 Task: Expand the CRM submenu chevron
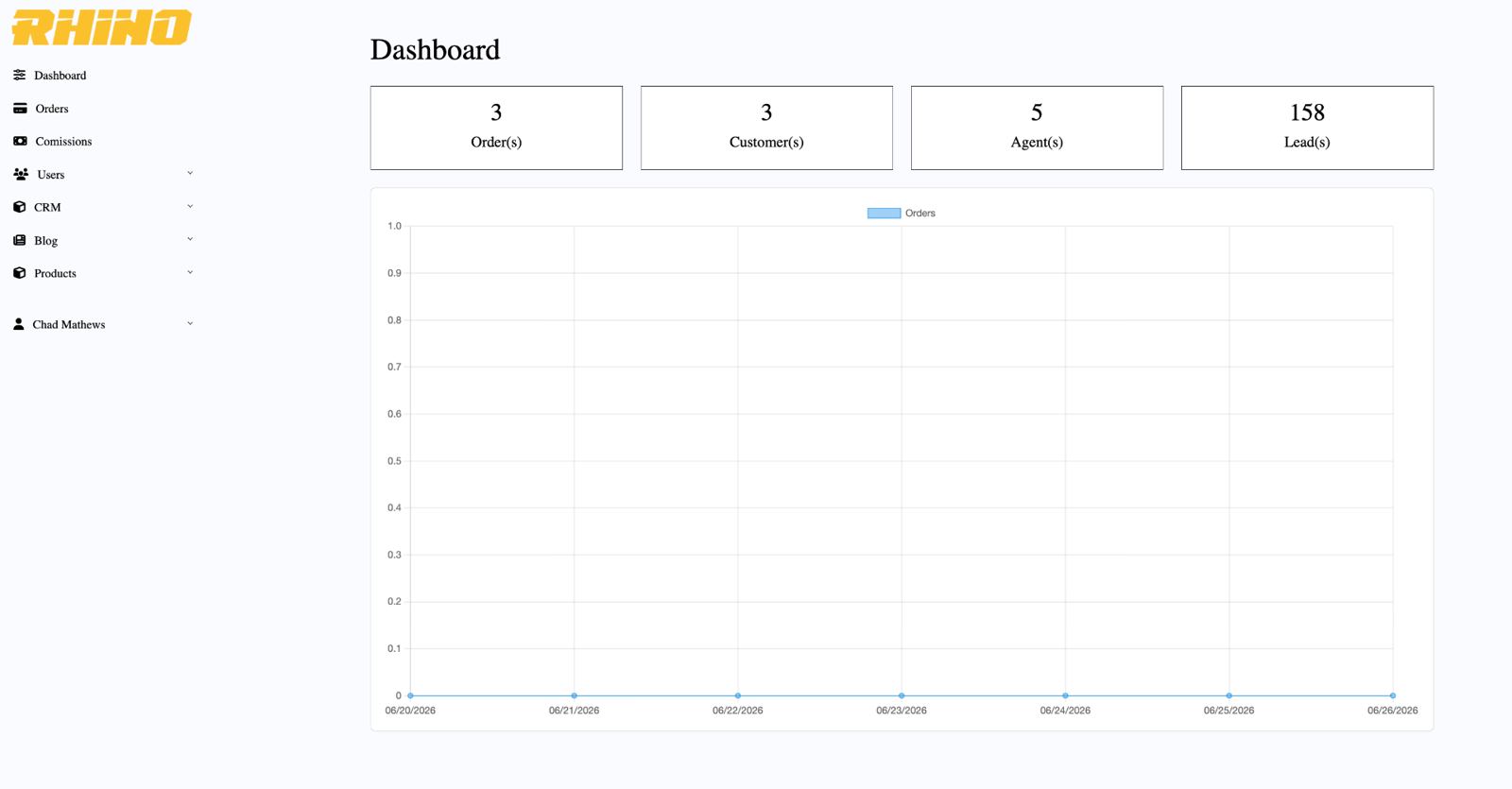pyautogui.click(x=190, y=206)
